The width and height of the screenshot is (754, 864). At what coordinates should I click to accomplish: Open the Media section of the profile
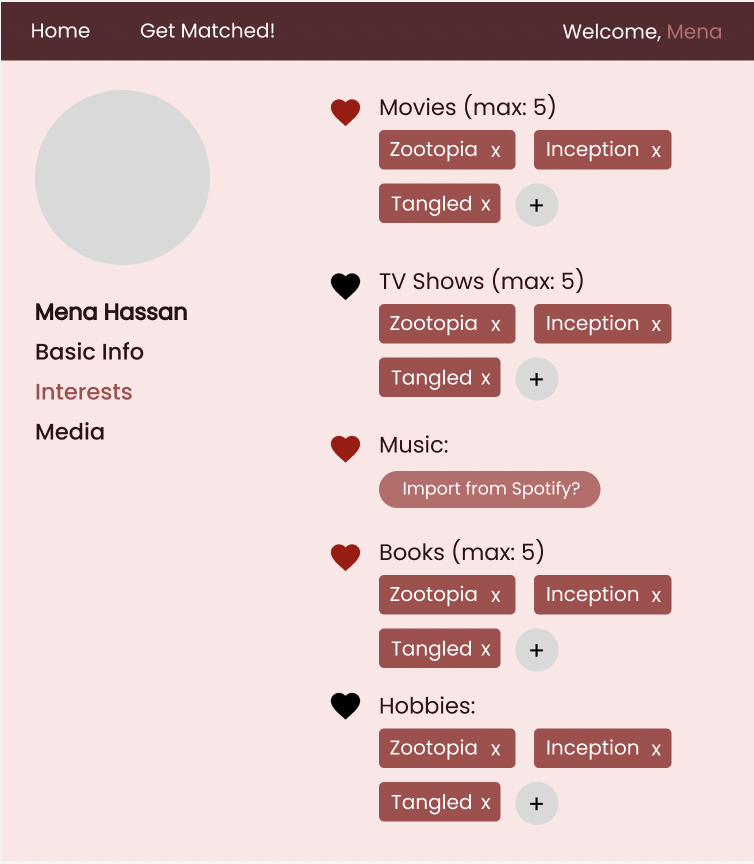pos(69,432)
